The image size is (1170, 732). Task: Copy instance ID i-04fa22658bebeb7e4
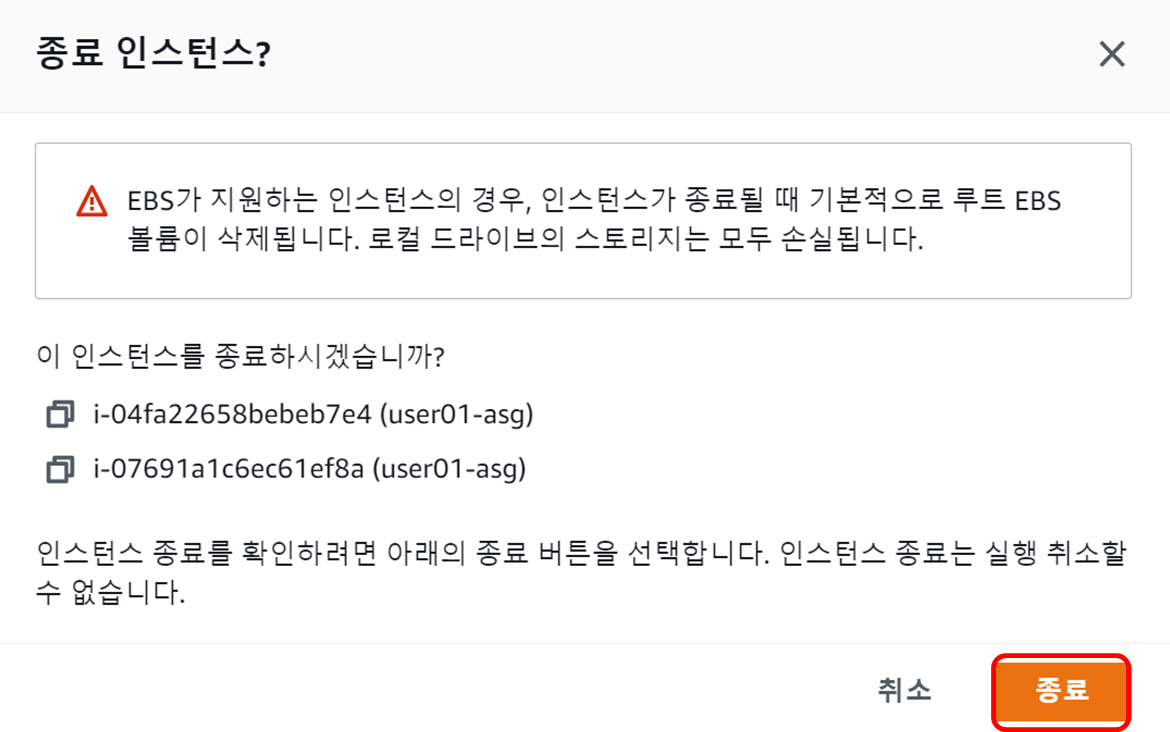(61, 414)
